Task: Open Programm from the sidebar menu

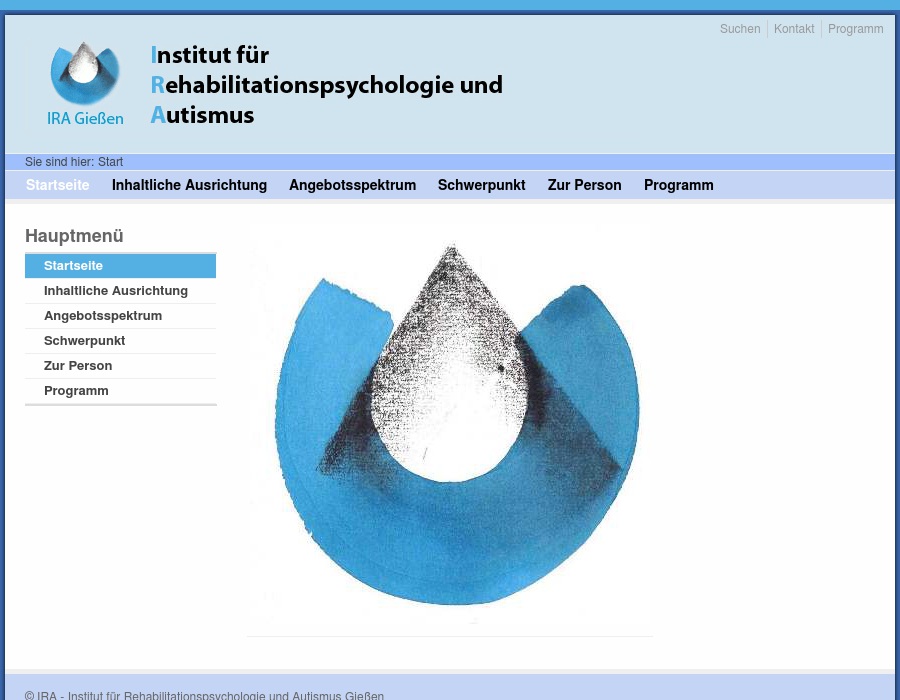Action: pos(76,390)
